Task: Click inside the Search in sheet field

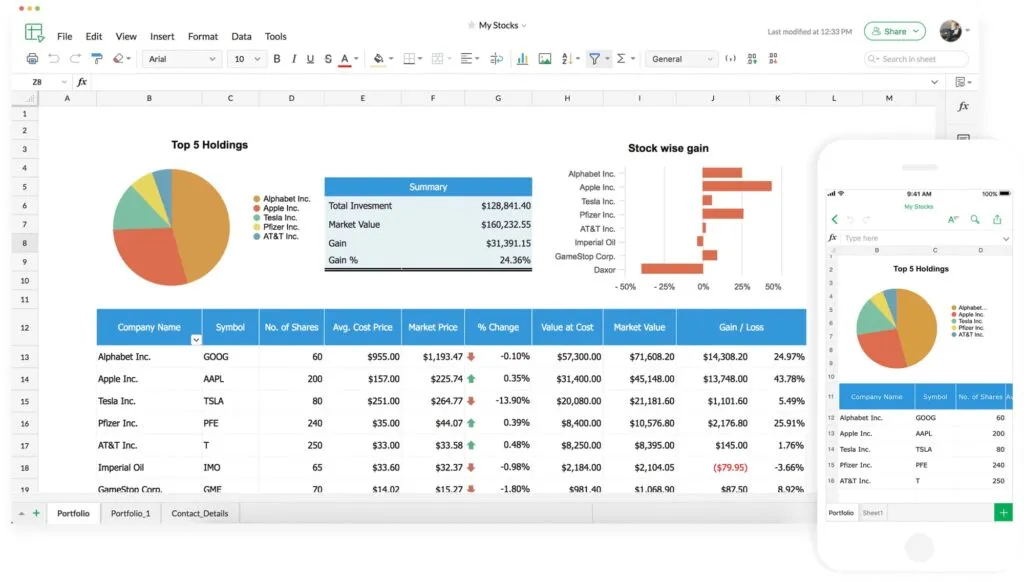Action: pyautogui.click(x=916, y=58)
